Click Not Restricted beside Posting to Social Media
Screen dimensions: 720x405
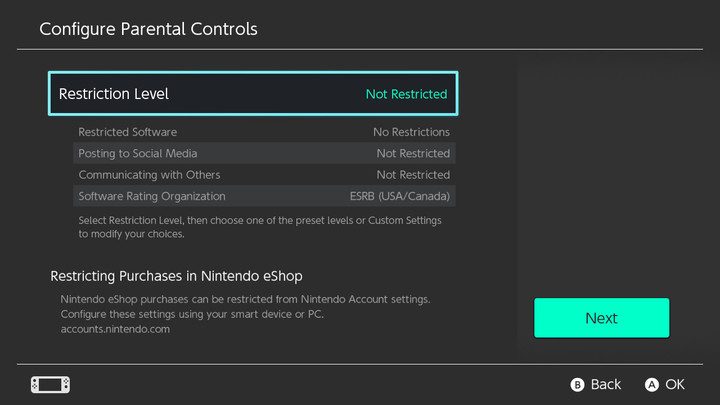(413, 153)
